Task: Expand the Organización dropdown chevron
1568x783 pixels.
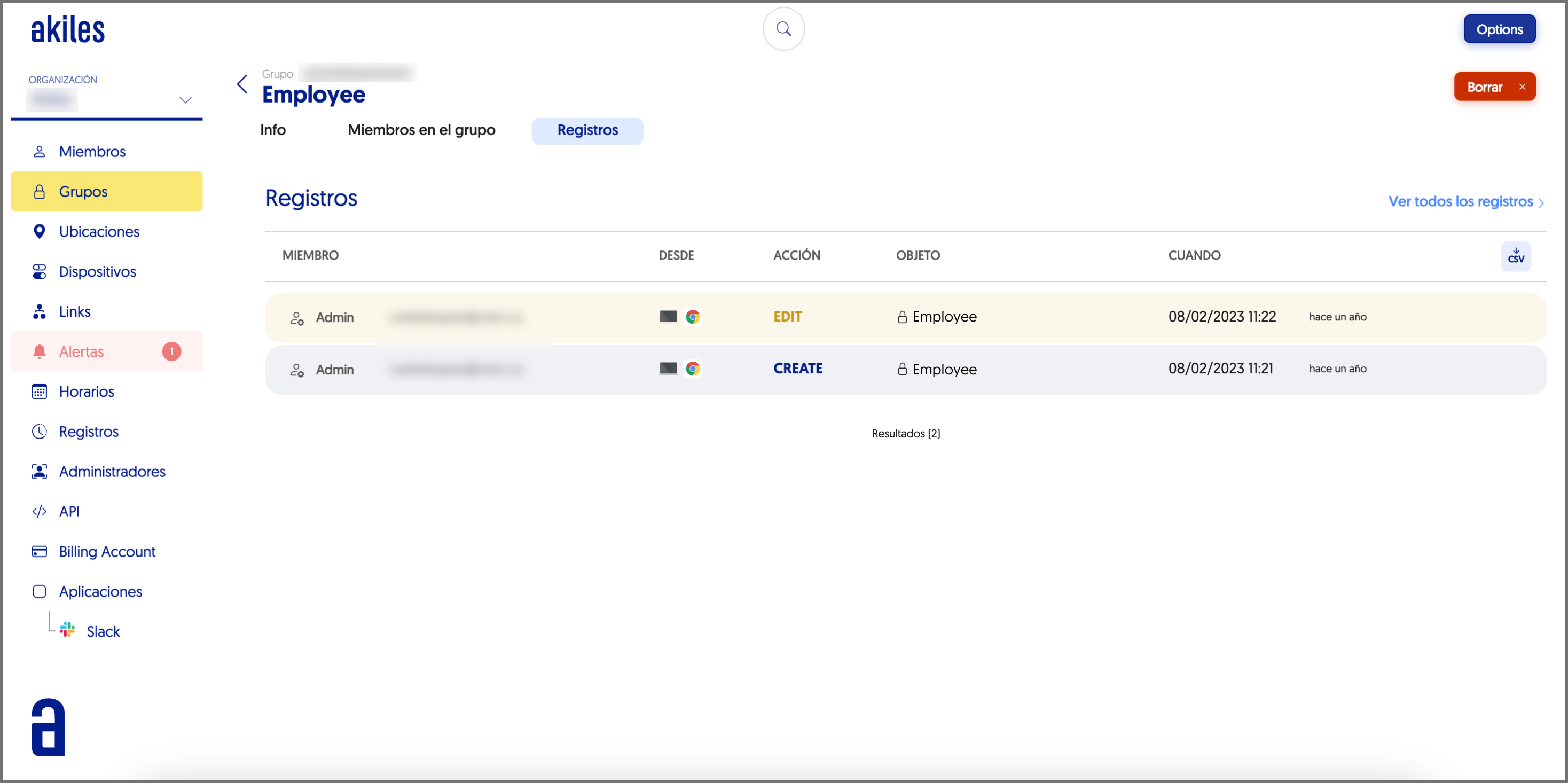Action: tap(185, 99)
